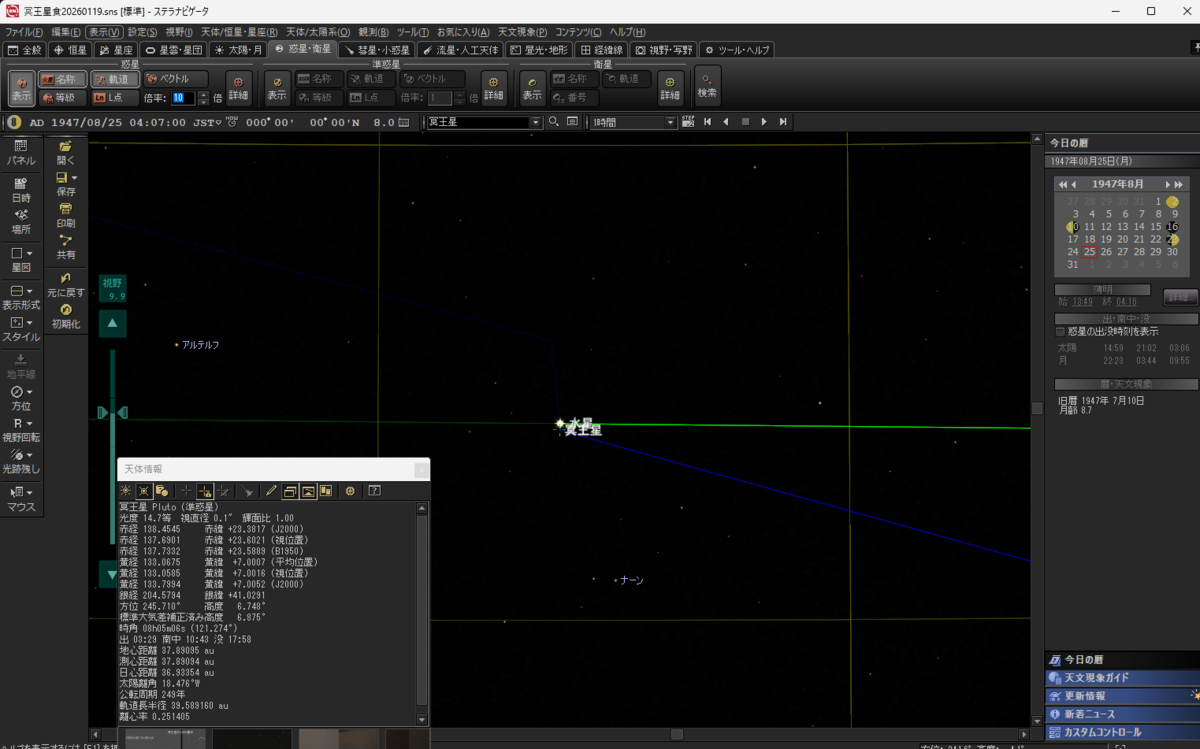
Task: Click the step back time control
Action: (725, 122)
